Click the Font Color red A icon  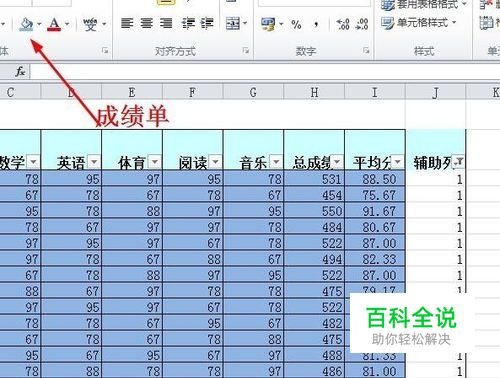tap(54, 24)
